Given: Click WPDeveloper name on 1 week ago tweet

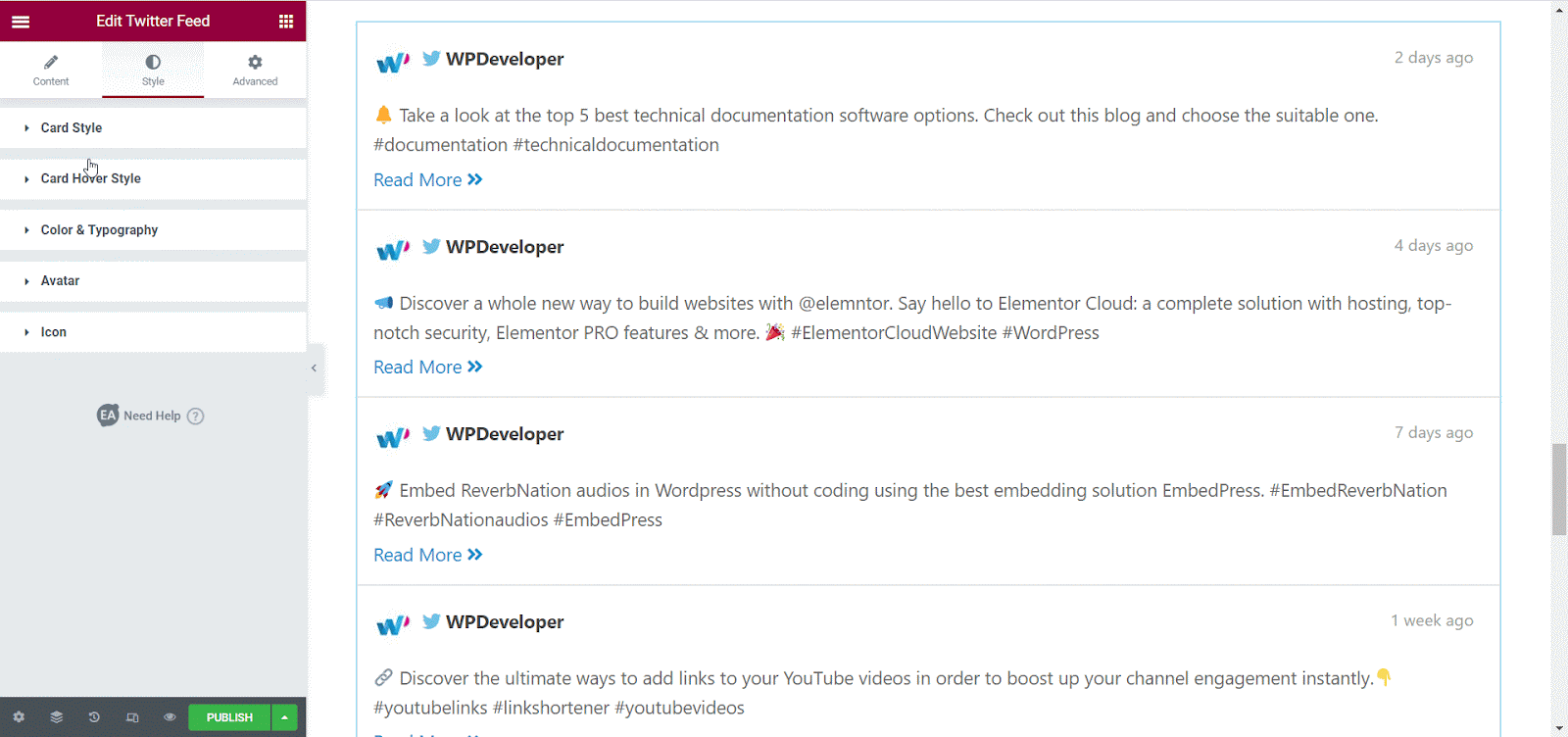Looking at the screenshot, I should click(505, 622).
